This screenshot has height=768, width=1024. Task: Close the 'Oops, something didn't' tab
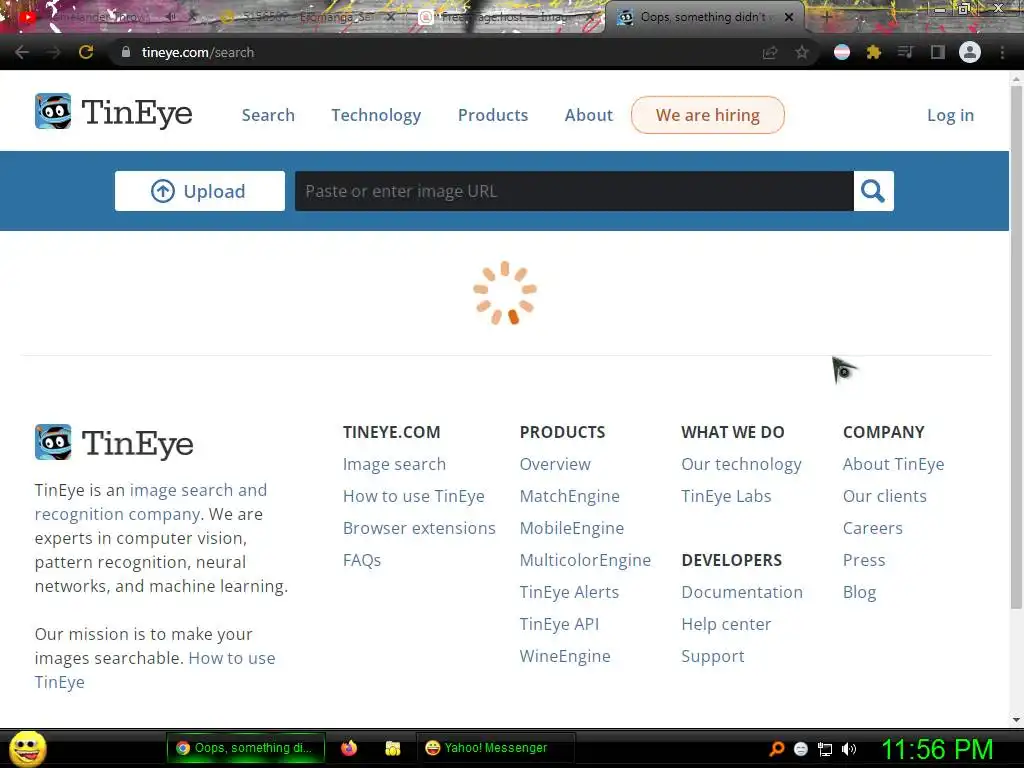789,18
